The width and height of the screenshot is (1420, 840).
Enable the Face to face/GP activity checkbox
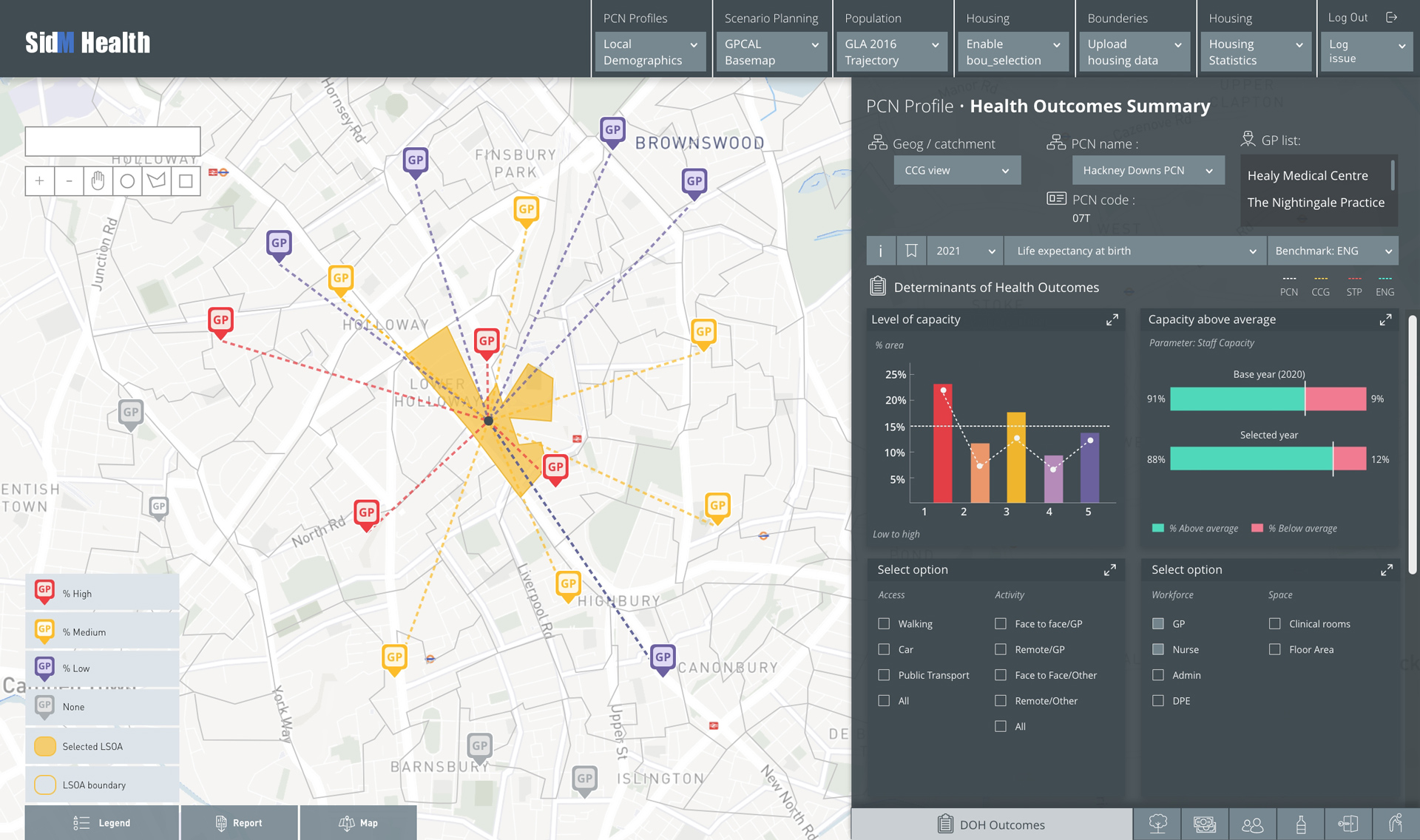[1001, 623]
